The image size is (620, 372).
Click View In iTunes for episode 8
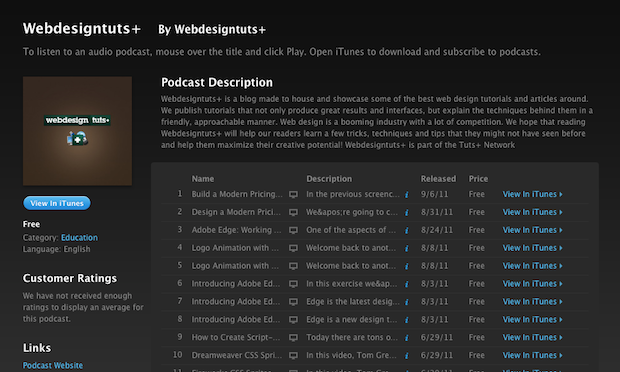532,319
